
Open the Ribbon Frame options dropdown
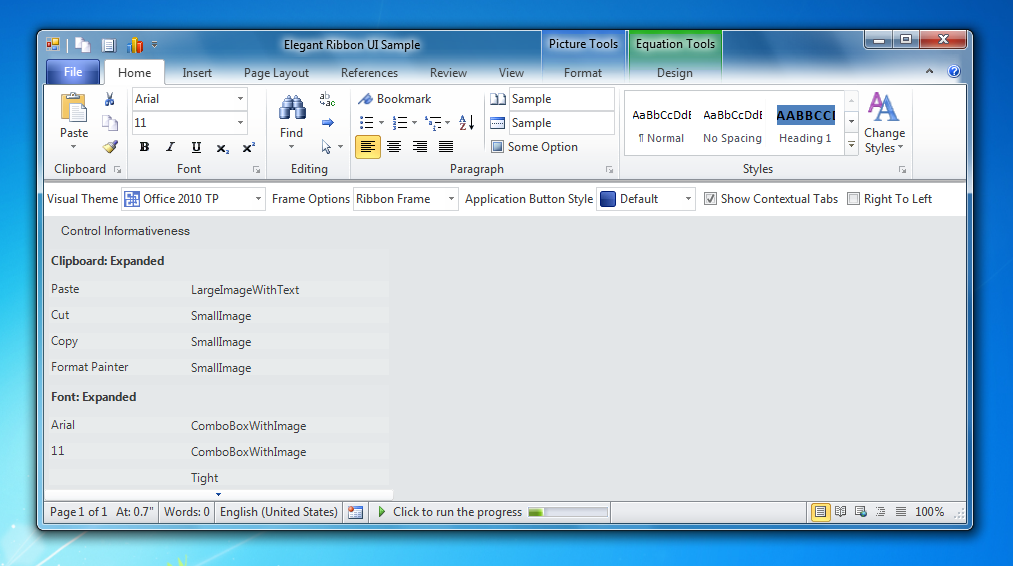(x=451, y=199)
